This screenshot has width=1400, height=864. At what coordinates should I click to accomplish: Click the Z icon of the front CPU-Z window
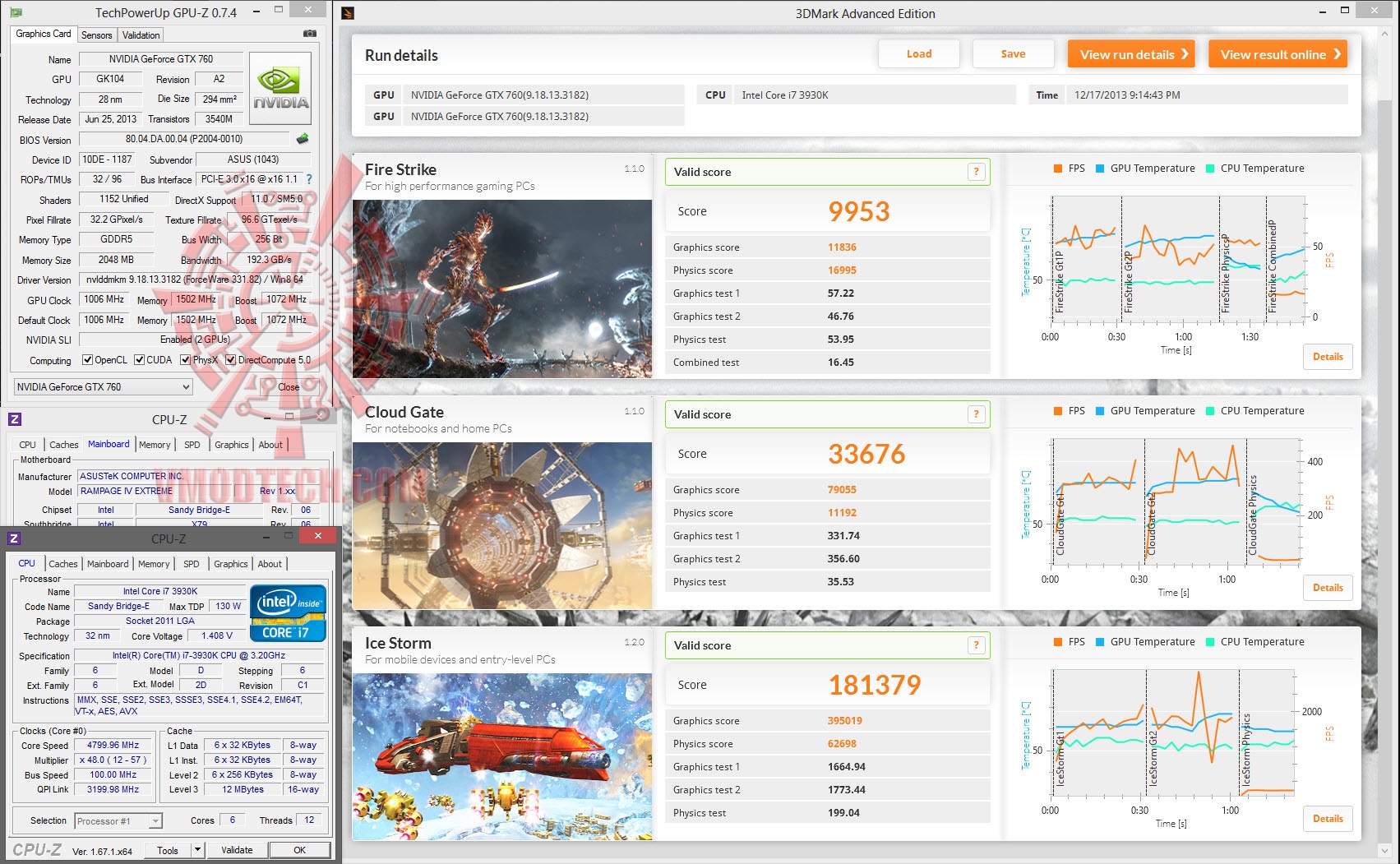tap(14, 538)
